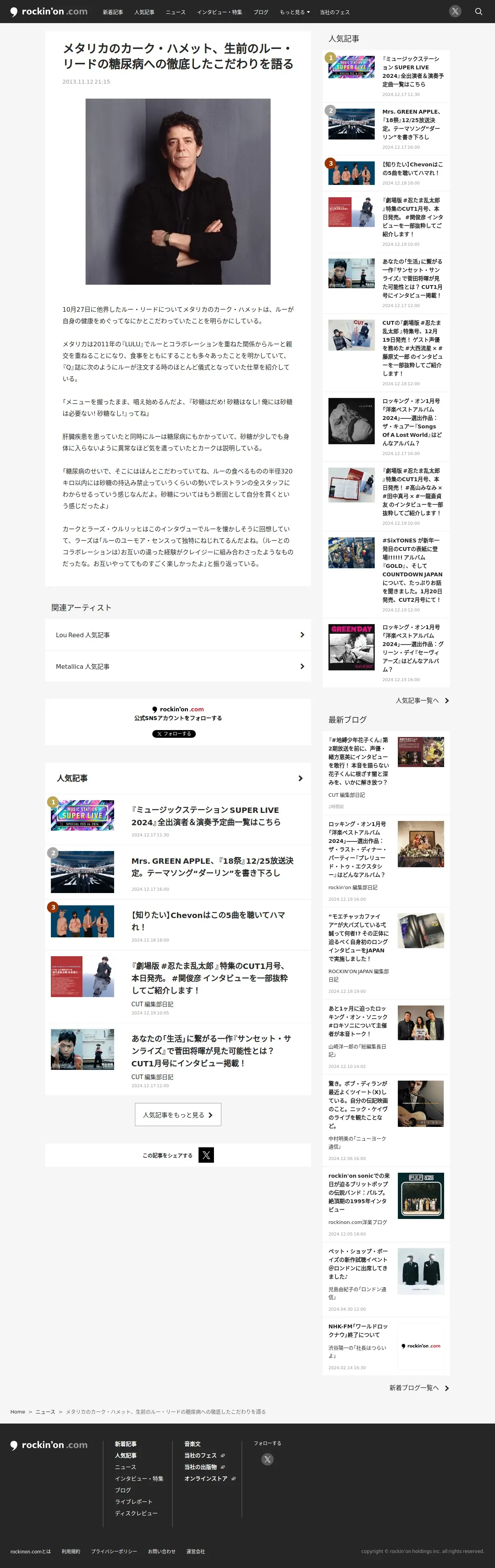Click the Pulp album thumbnail in blog list

tap(421, 1195)
